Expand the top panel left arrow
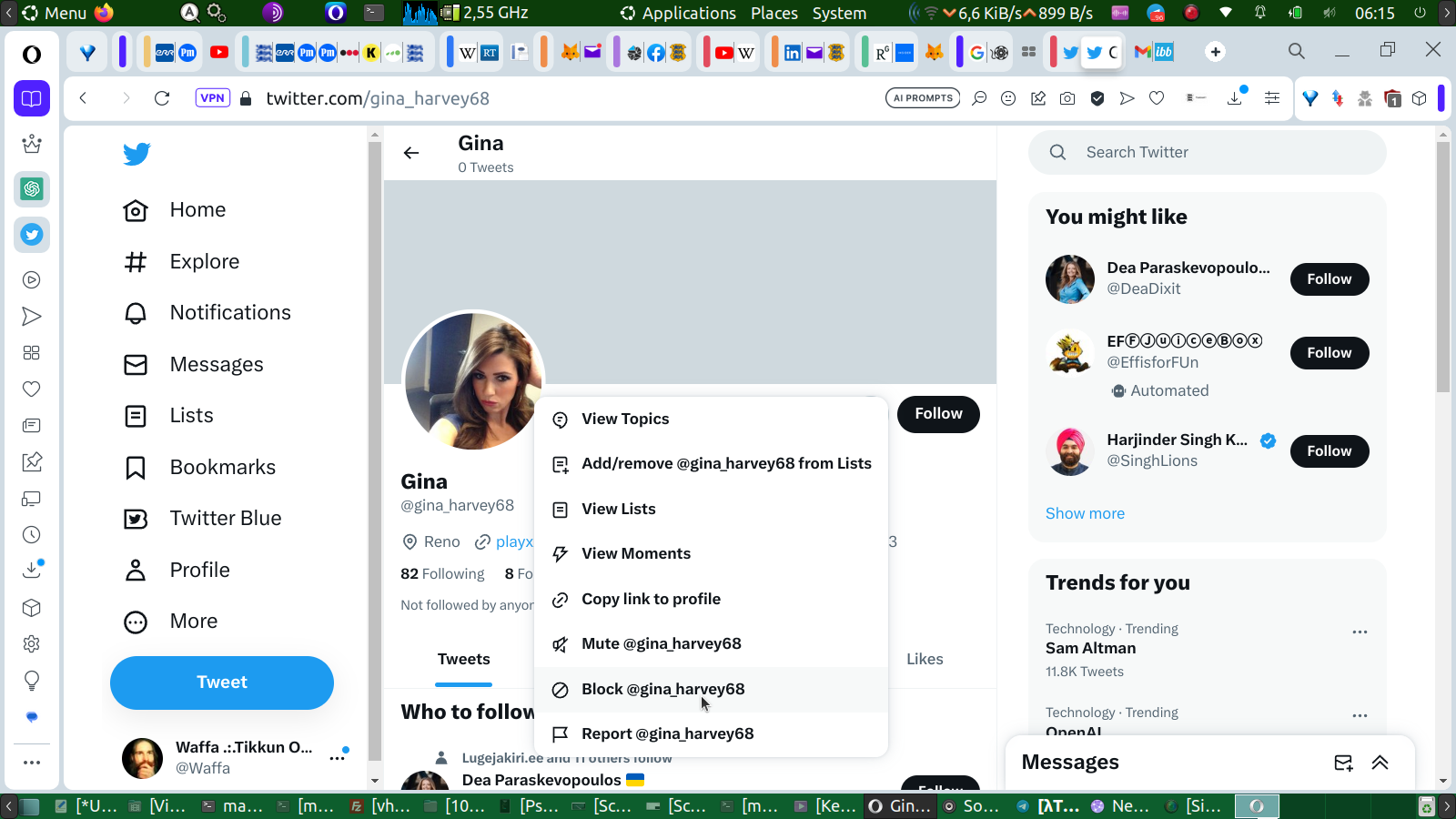 coord(9,13)
